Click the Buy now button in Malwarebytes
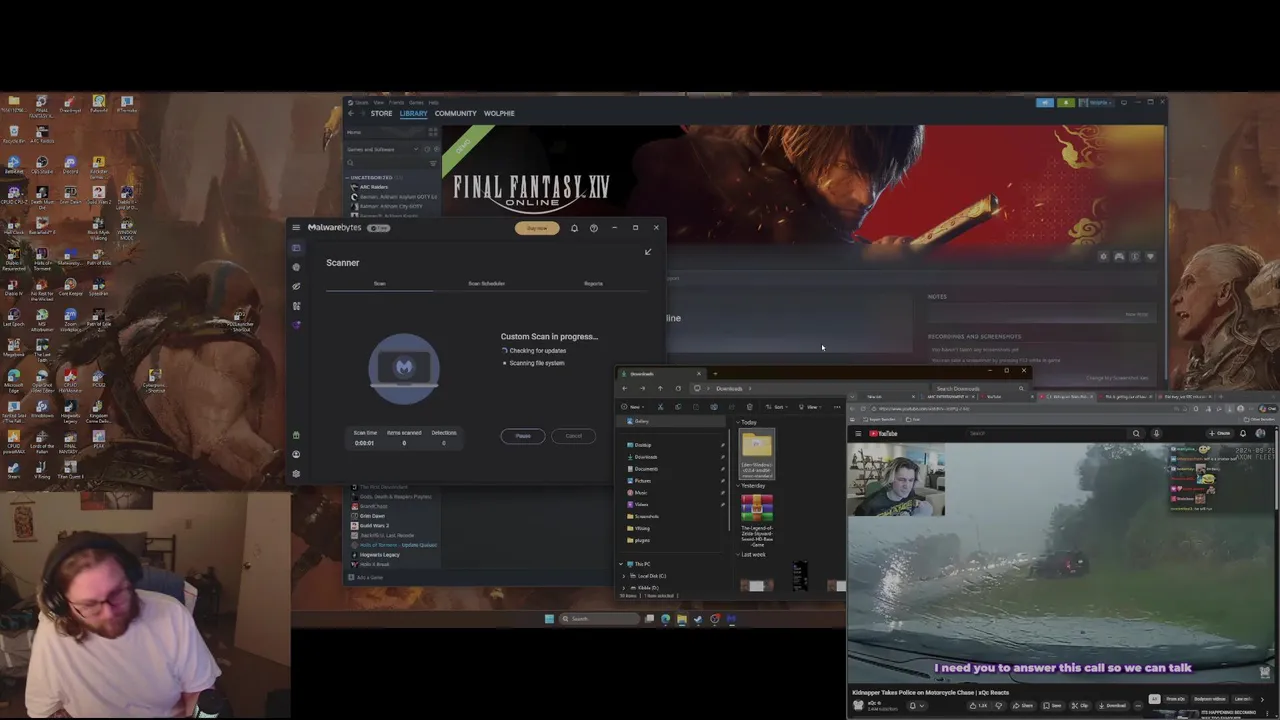Image resolution: width=1280 pixels, height=720 pixels. click(x=537, y=228)
